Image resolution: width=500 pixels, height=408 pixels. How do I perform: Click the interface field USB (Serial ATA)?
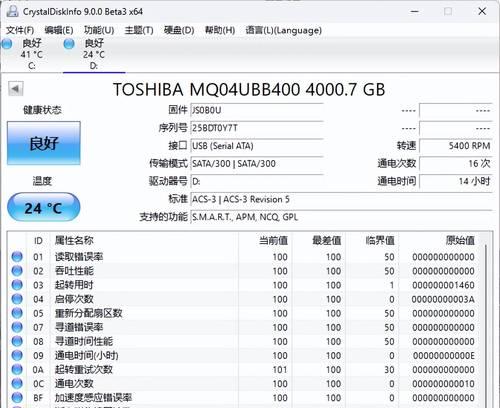257,146
